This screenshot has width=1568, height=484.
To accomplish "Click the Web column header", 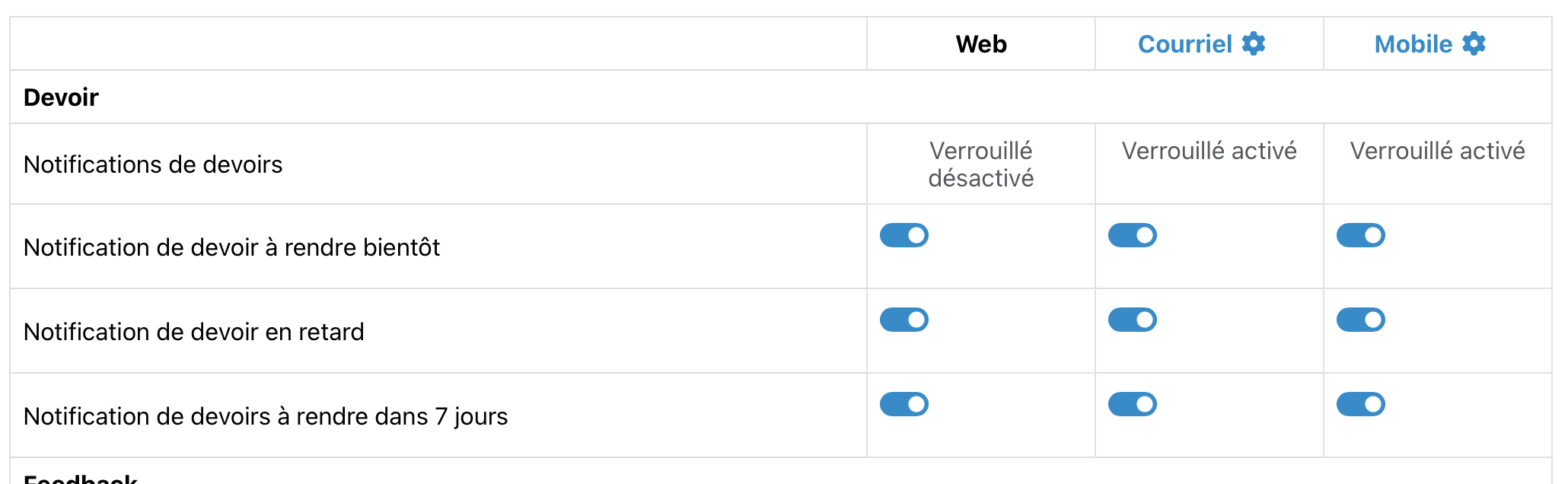I will [980, 44].
